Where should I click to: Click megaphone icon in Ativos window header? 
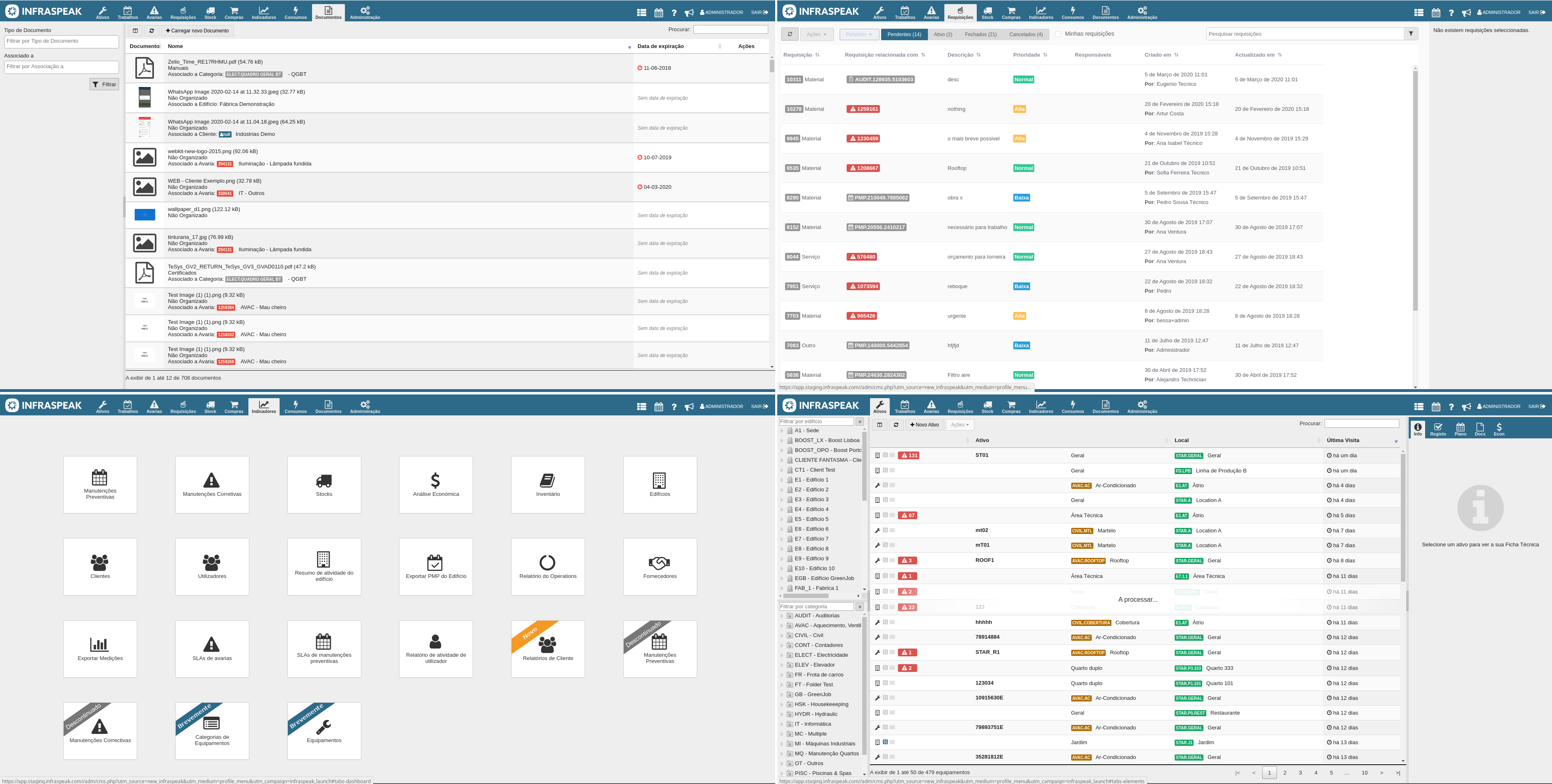(x=1467, y=407)
